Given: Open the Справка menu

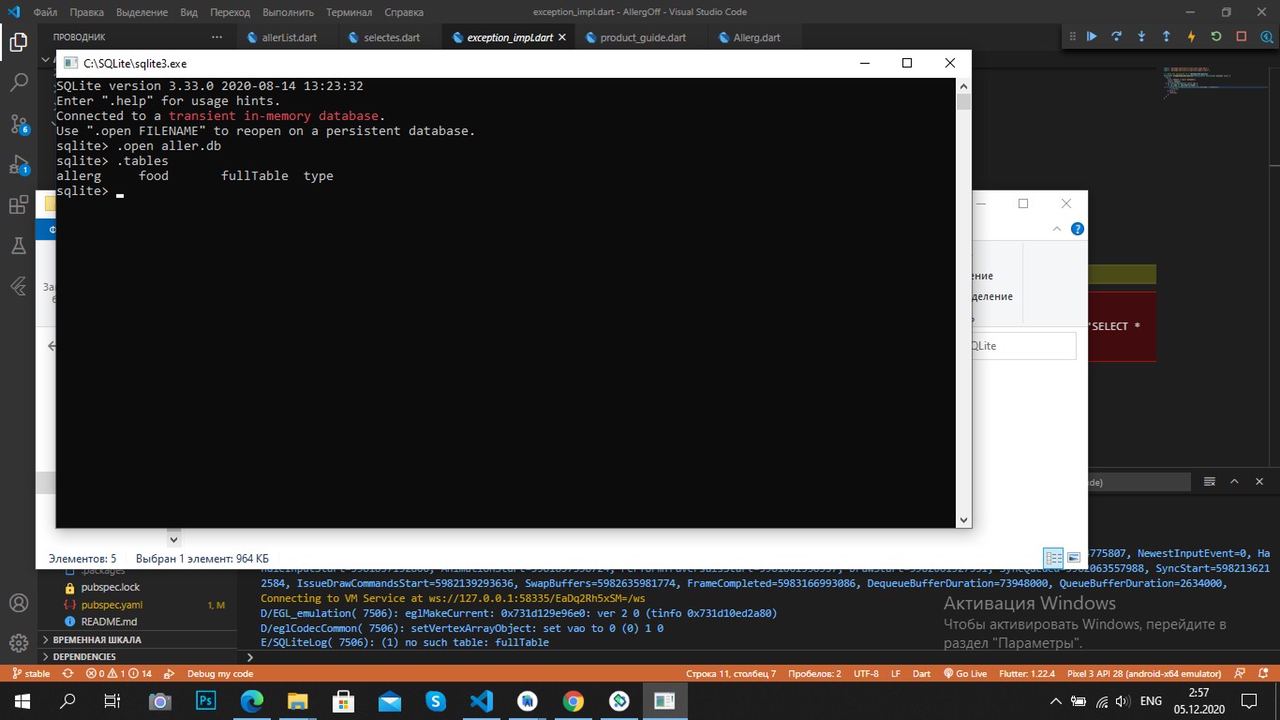Looking at the screenshot, I should coord(404,12).
